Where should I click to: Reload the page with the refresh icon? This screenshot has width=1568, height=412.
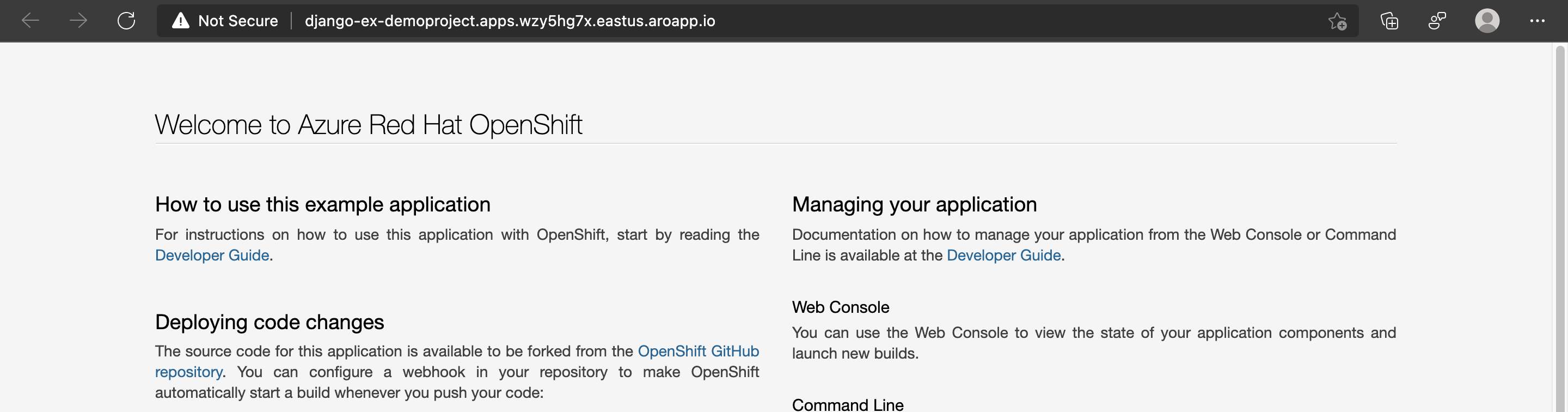click(126, 21)
